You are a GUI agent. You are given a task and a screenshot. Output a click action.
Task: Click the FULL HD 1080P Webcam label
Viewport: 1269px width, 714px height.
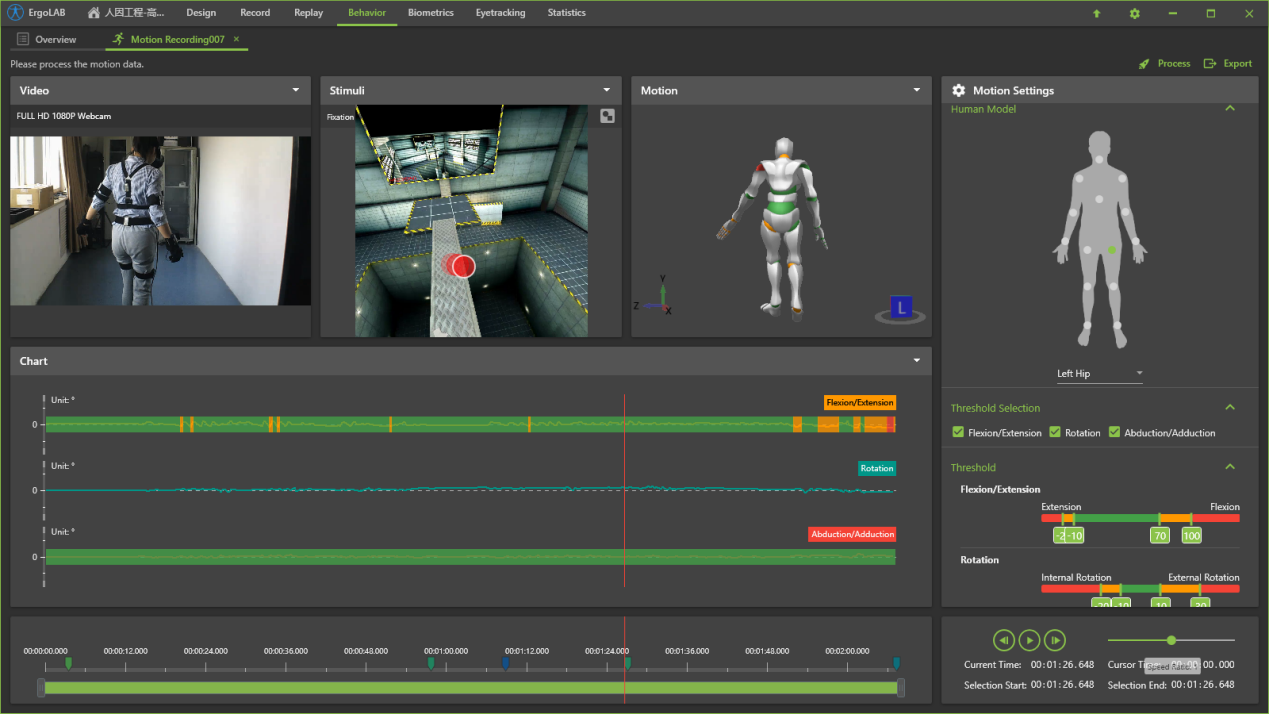[64, 116]
